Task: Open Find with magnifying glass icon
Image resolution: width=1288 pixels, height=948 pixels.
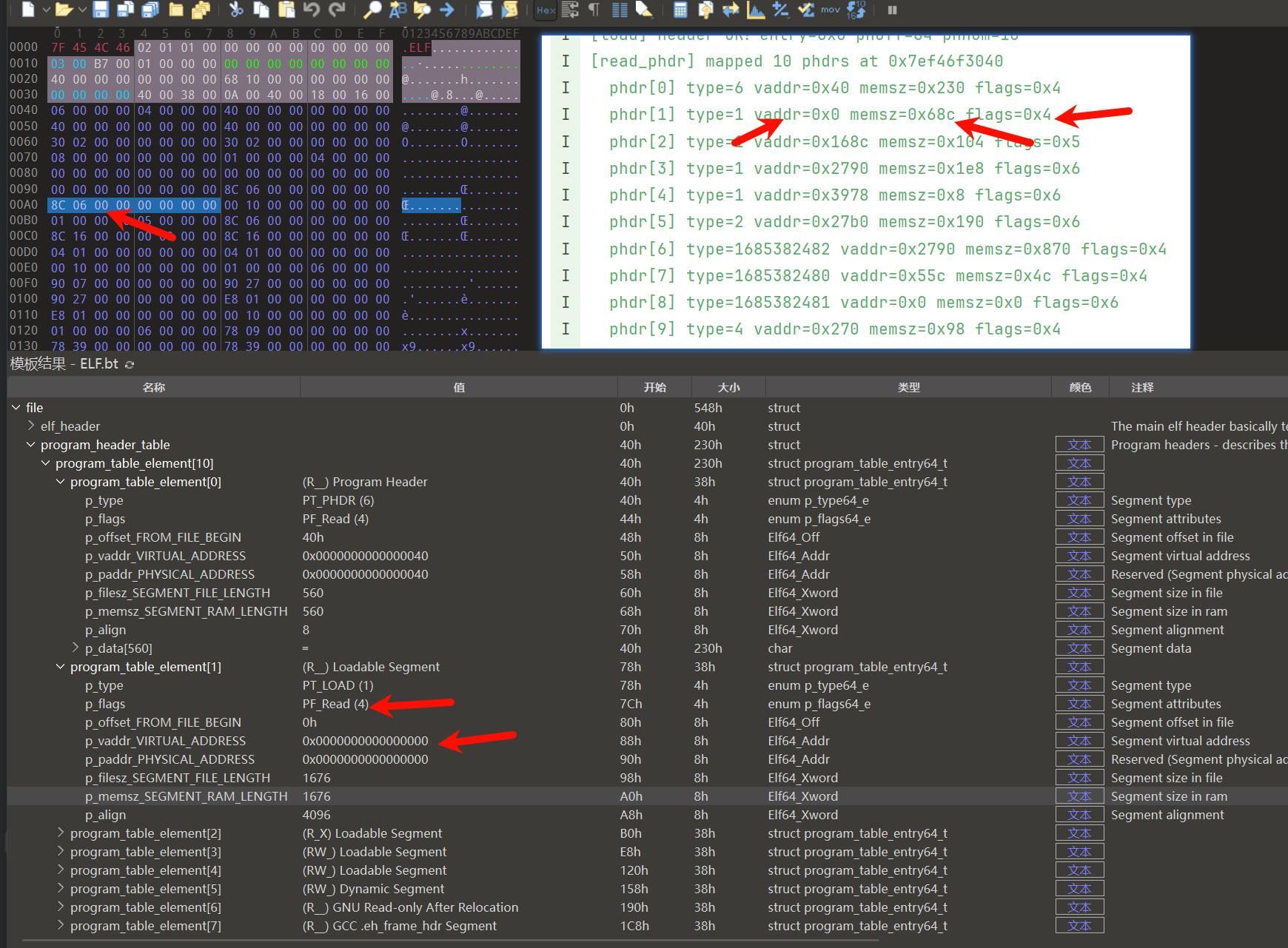Action: pos(372,10)
